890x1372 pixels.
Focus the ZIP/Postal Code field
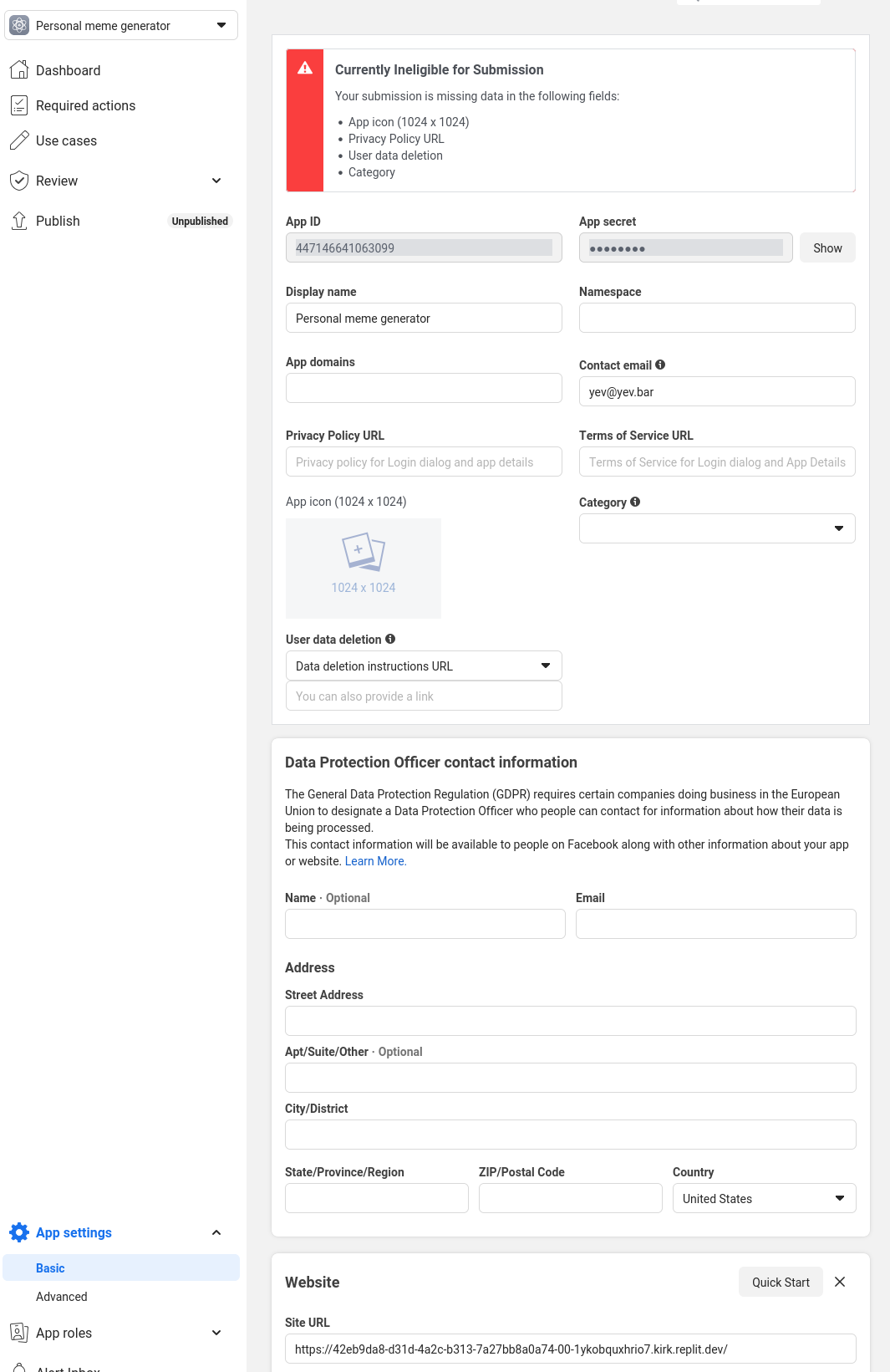pos(571,1198)
